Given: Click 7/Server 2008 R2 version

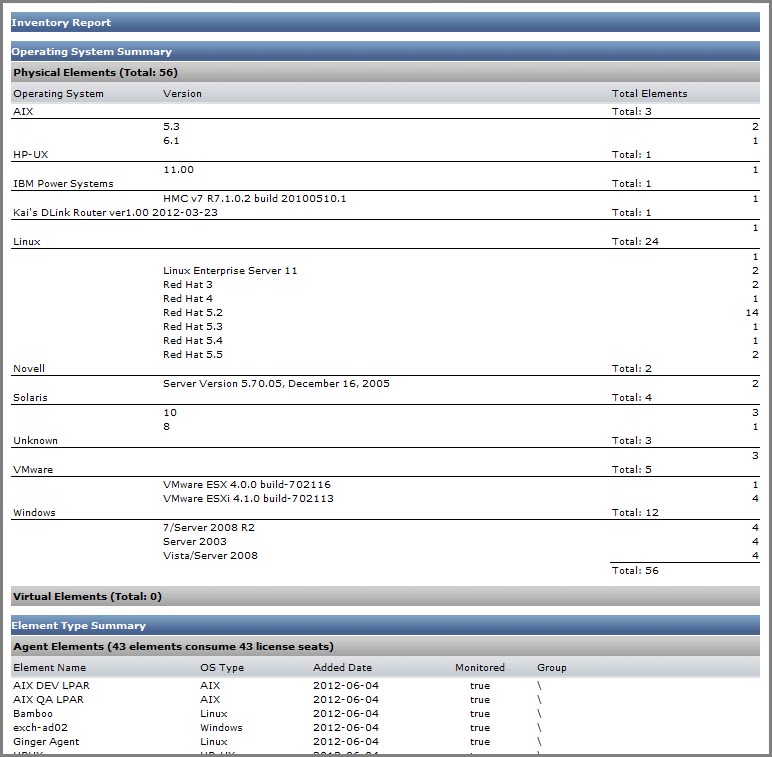Looking at the screenshot, I should click(209, 528).
